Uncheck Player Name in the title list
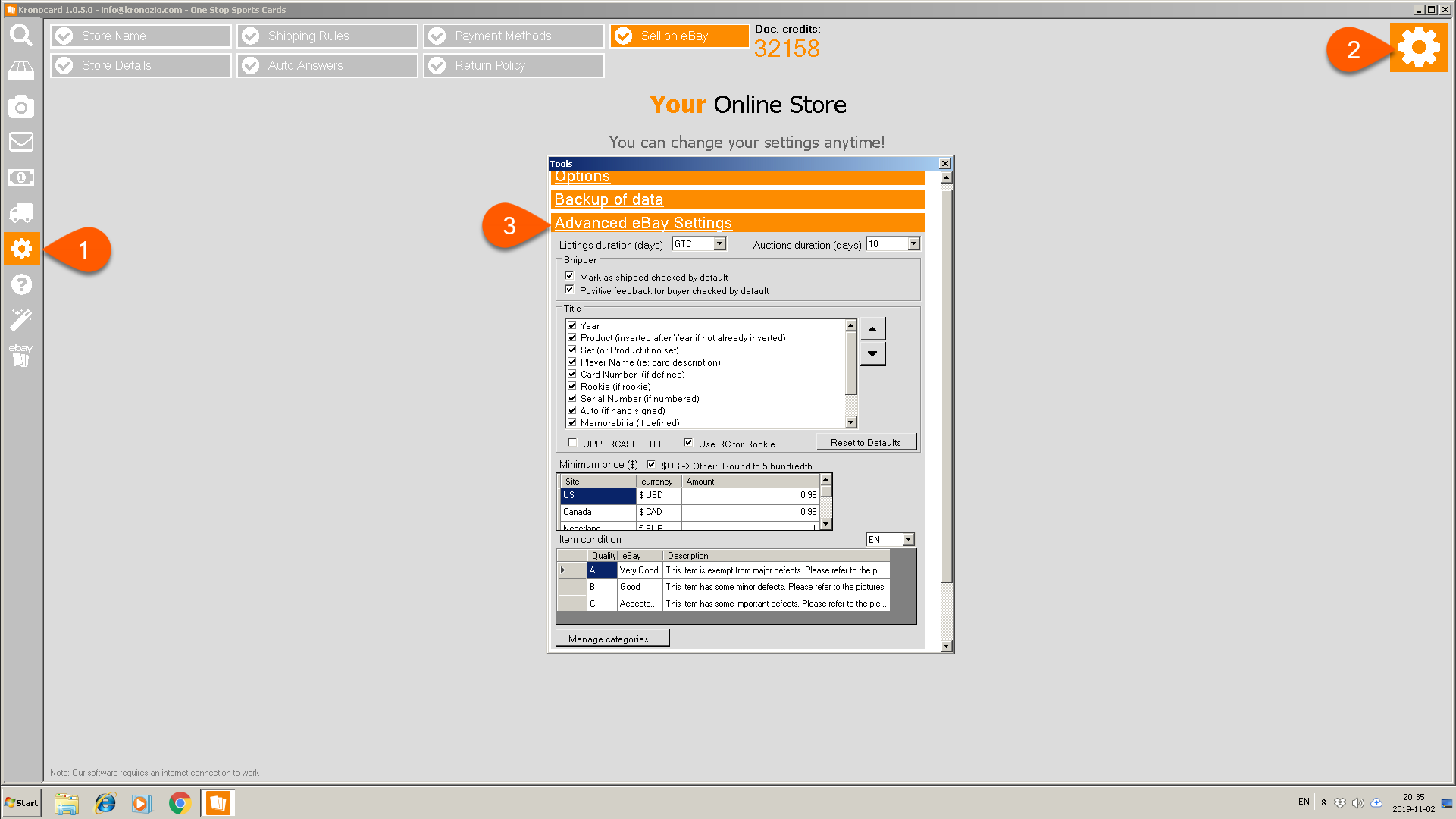The height and width of the screenshot is (819, 1456). pos(572,362)
